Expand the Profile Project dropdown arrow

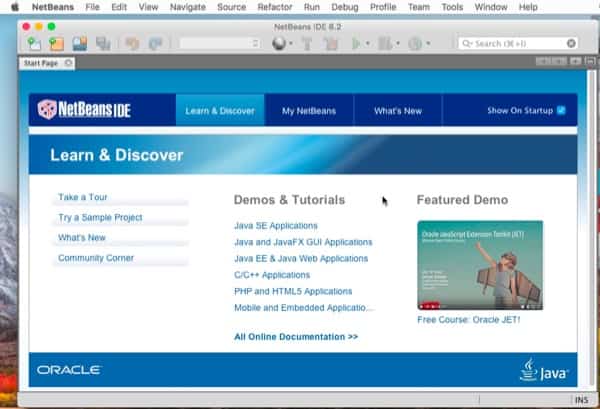click(428, 43)
